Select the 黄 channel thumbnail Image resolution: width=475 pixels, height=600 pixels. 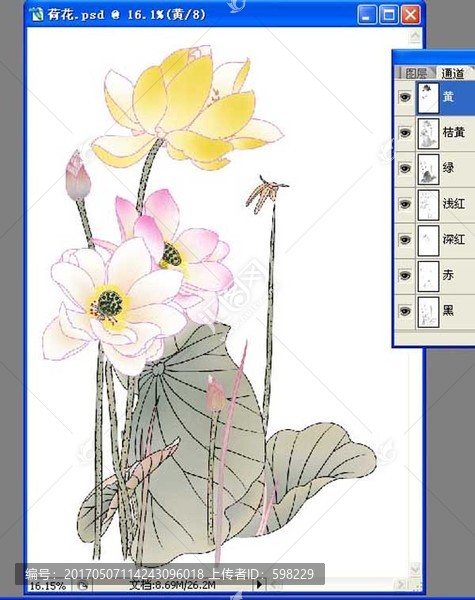(428, 98)
